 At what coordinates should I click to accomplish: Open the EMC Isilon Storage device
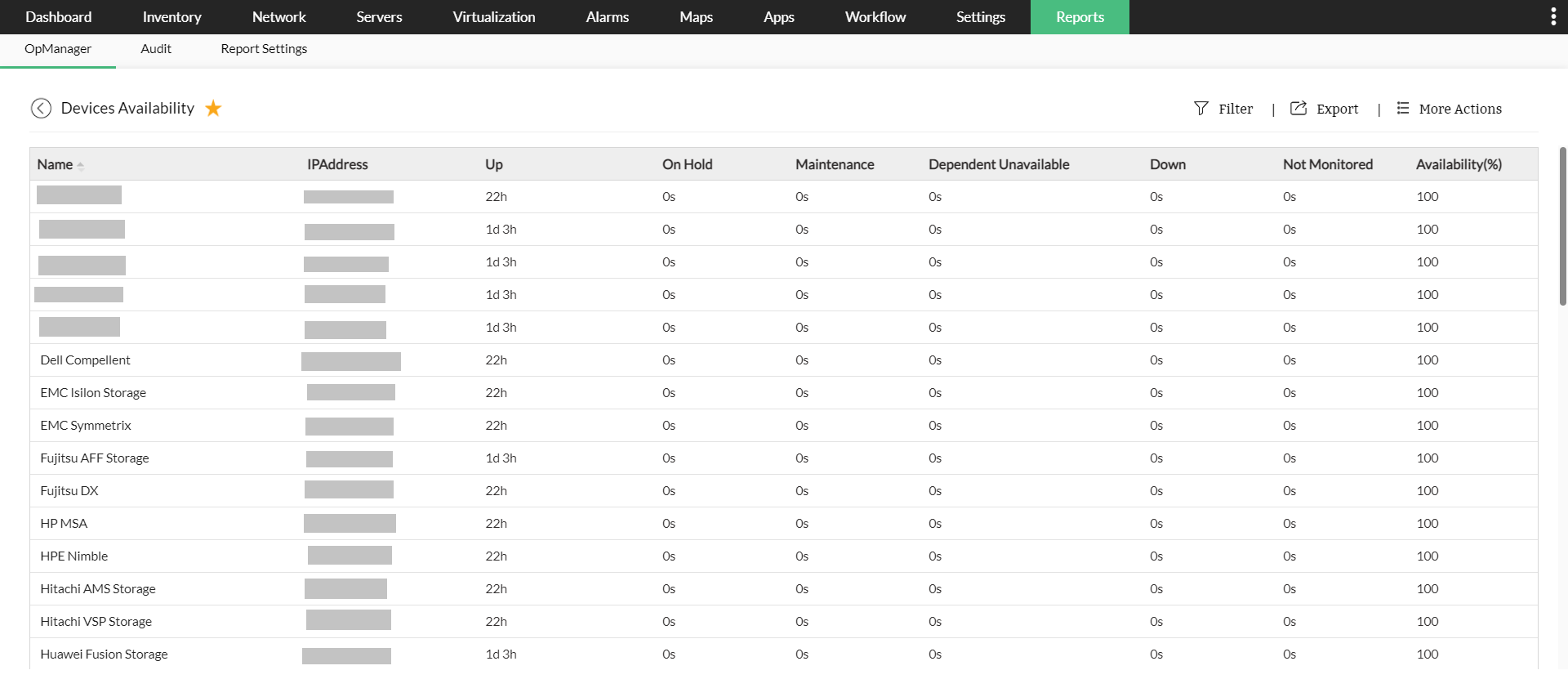tap(93, 393)
